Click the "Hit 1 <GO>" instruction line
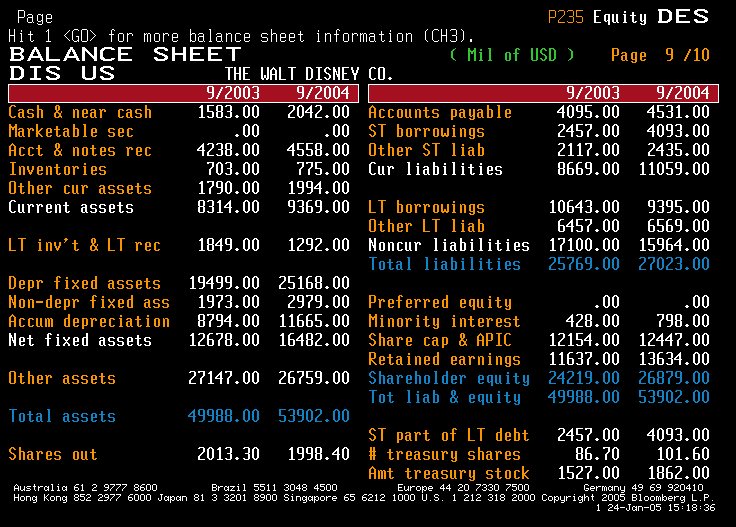736x527 pixels. coord(212,36)
